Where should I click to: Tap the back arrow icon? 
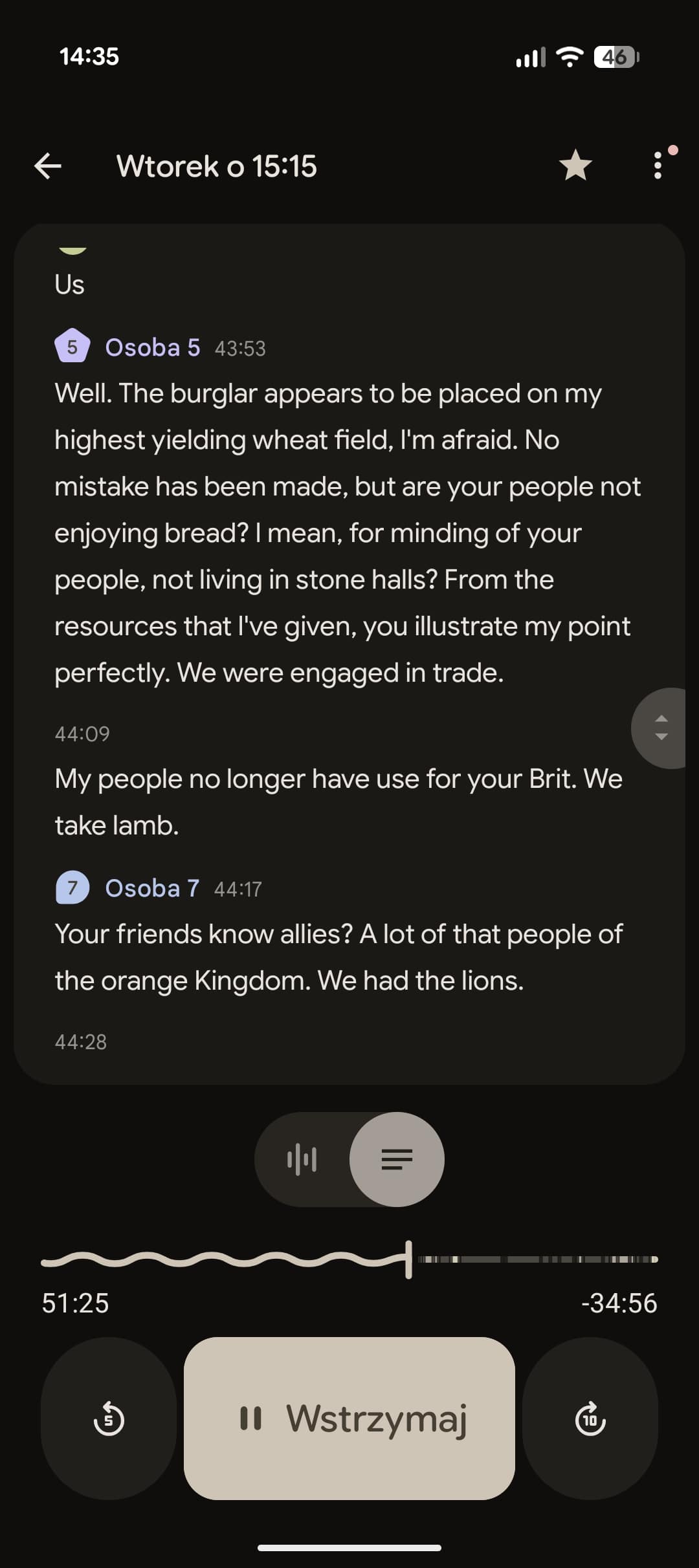pos(48,166)
